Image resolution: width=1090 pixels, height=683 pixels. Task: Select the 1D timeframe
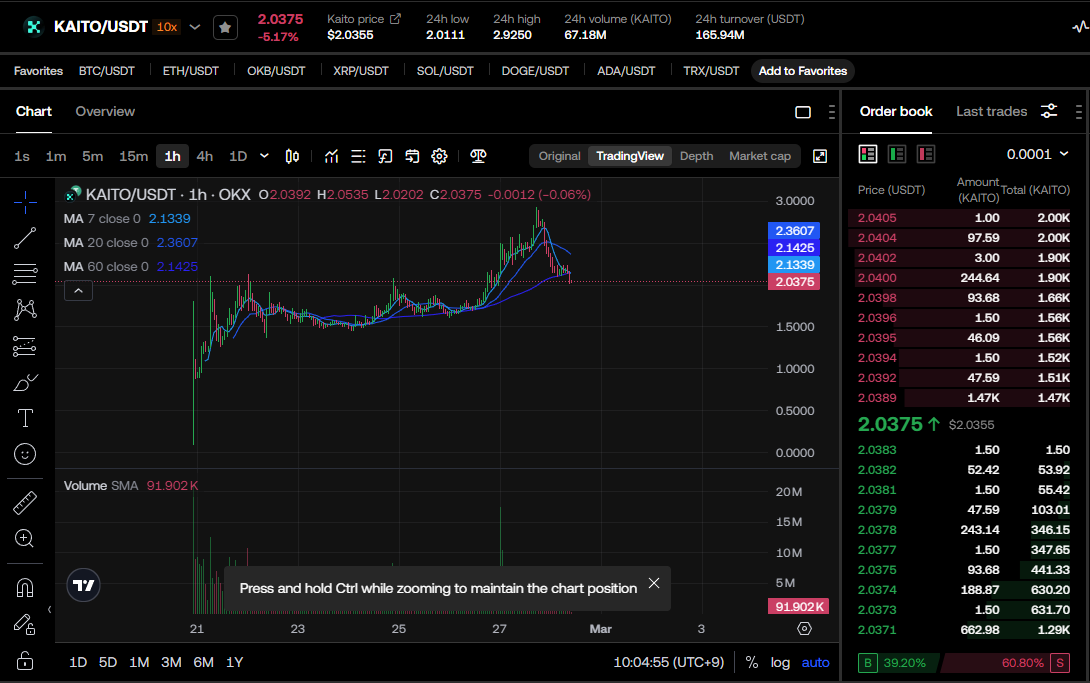[x=238, y=156]
